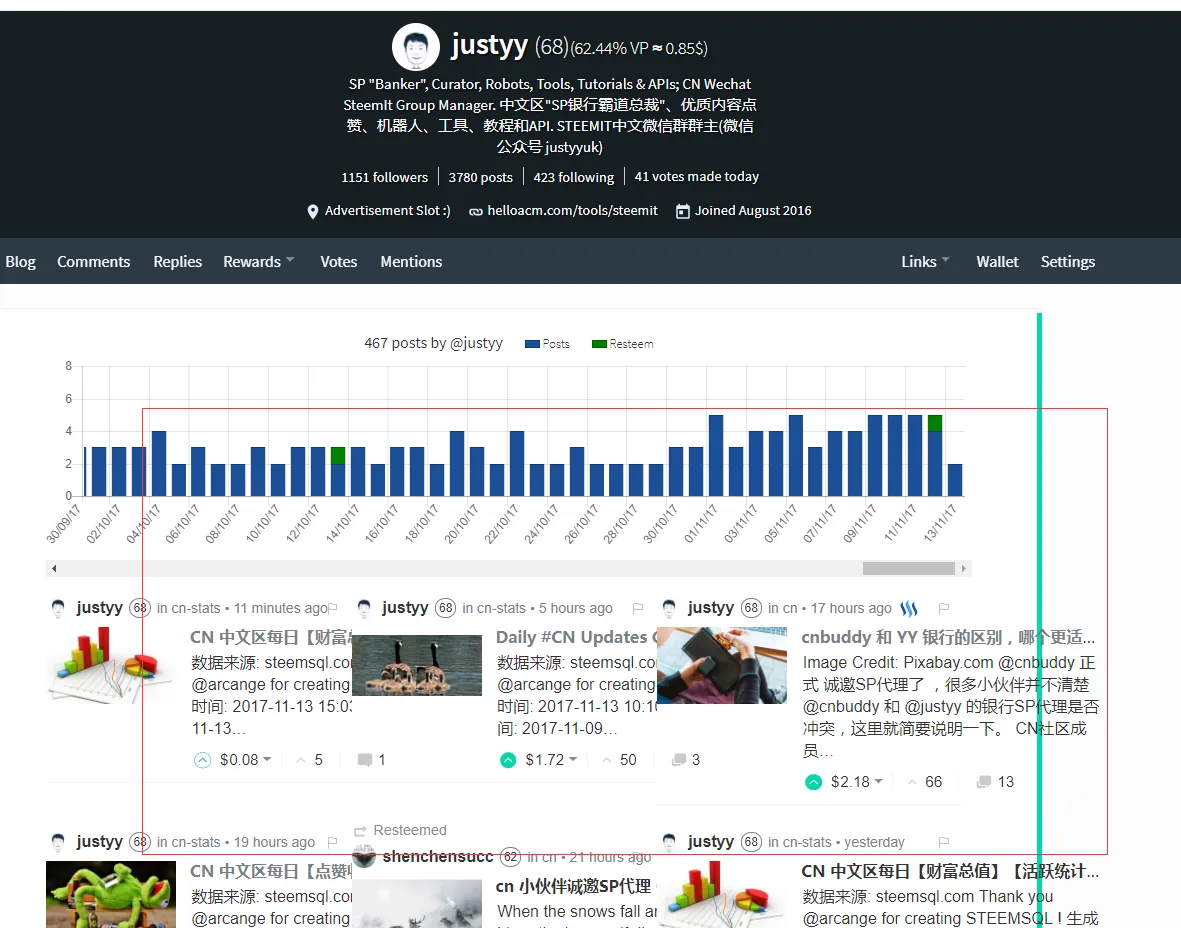
Task: View the 3780 posts link
Action: tap(481, 177)
